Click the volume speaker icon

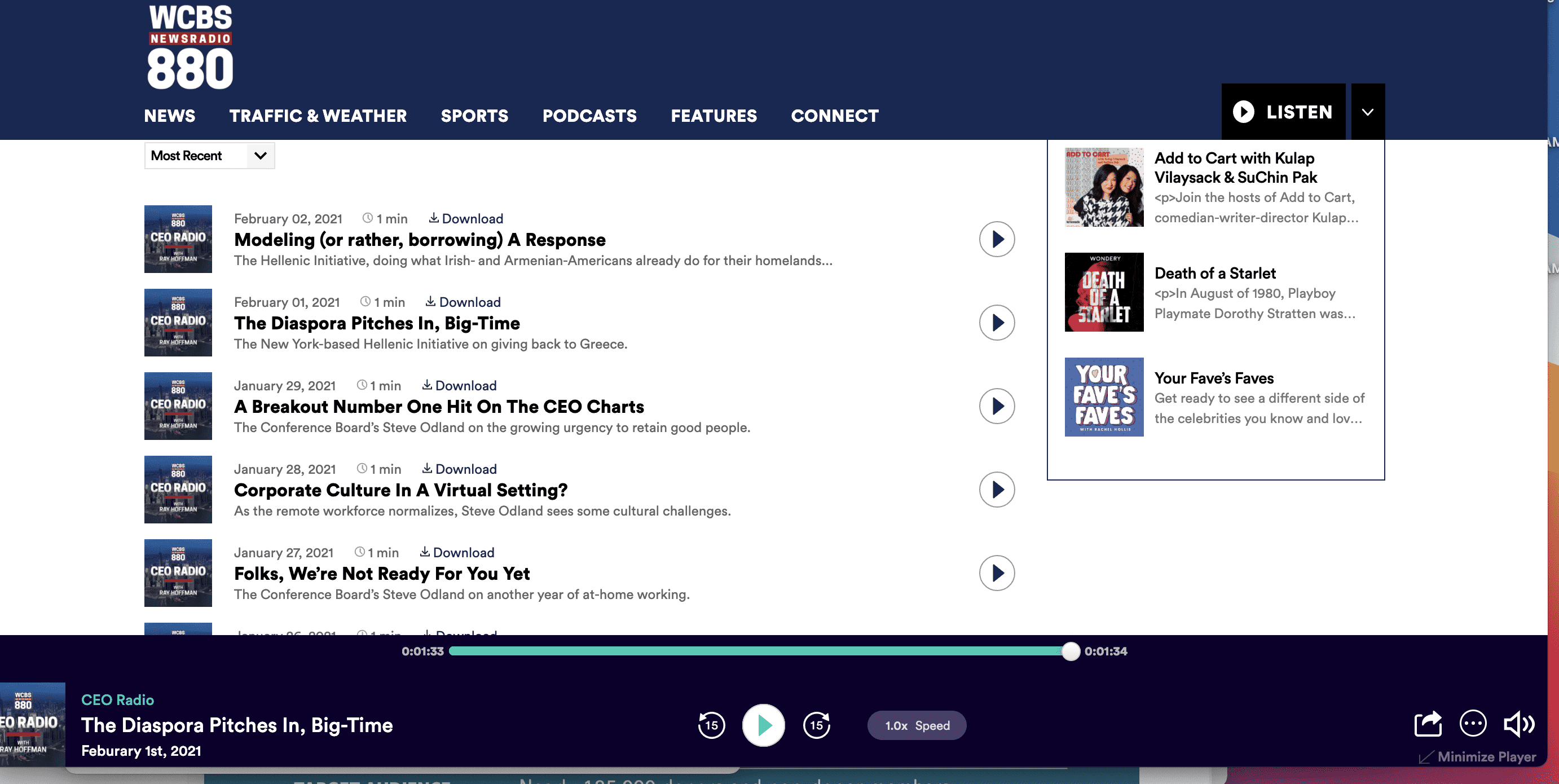[x=1519, y=724]
